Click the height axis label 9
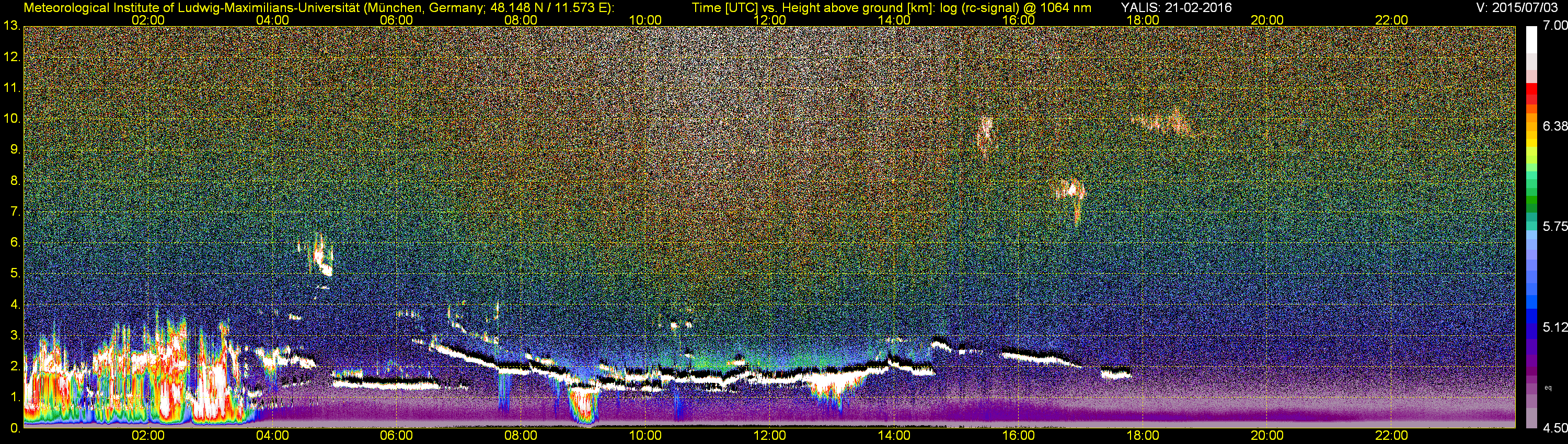1568x444 pixels. pyautogui.click(x=15, y=149)
